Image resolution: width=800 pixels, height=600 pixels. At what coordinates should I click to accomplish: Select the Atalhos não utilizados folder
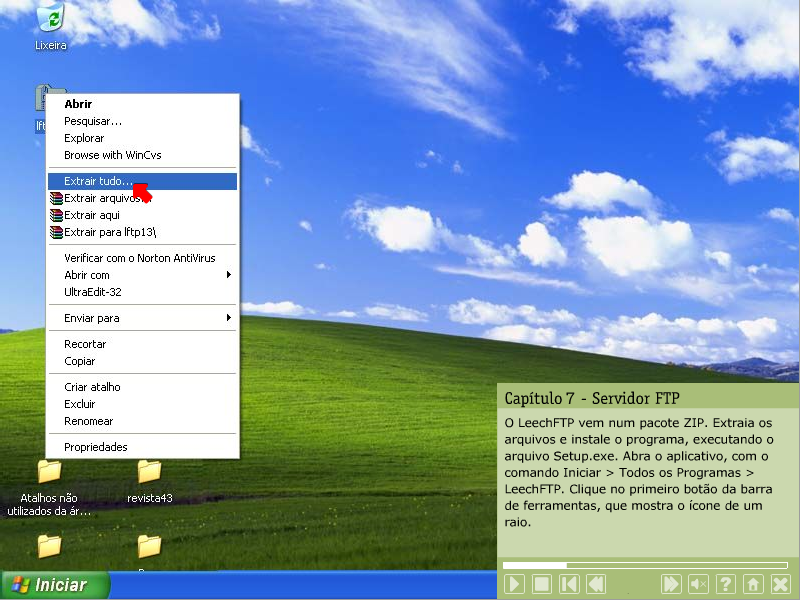(x=49, y=472)
